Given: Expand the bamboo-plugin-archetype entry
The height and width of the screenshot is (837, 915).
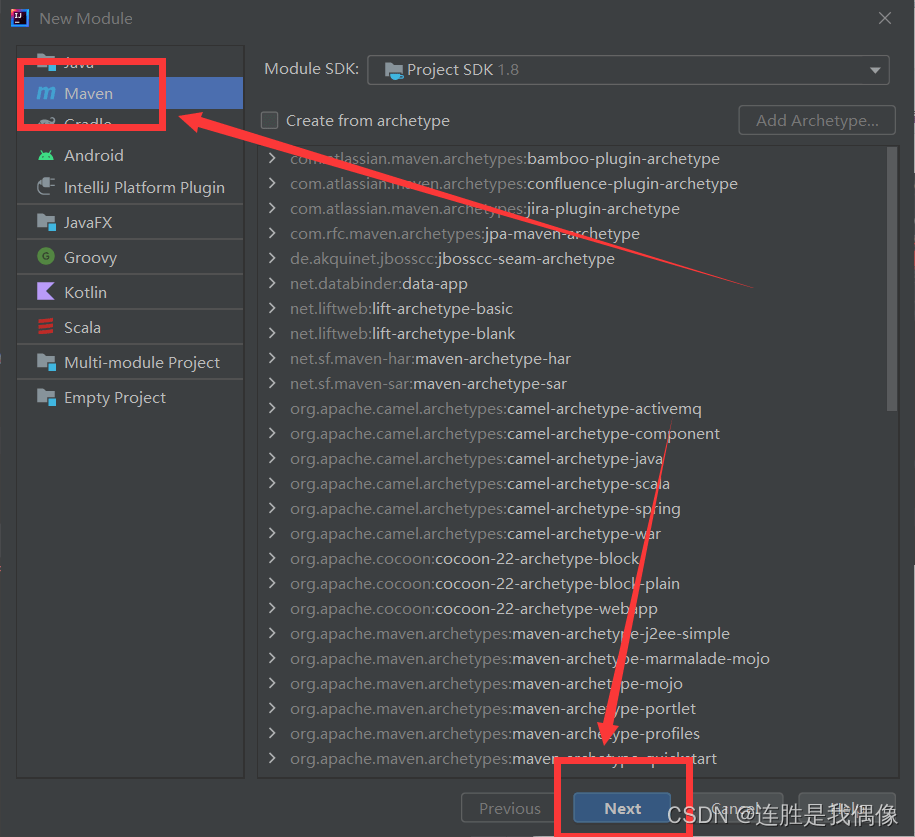Looking at the screenshot, I should (272, 158).
